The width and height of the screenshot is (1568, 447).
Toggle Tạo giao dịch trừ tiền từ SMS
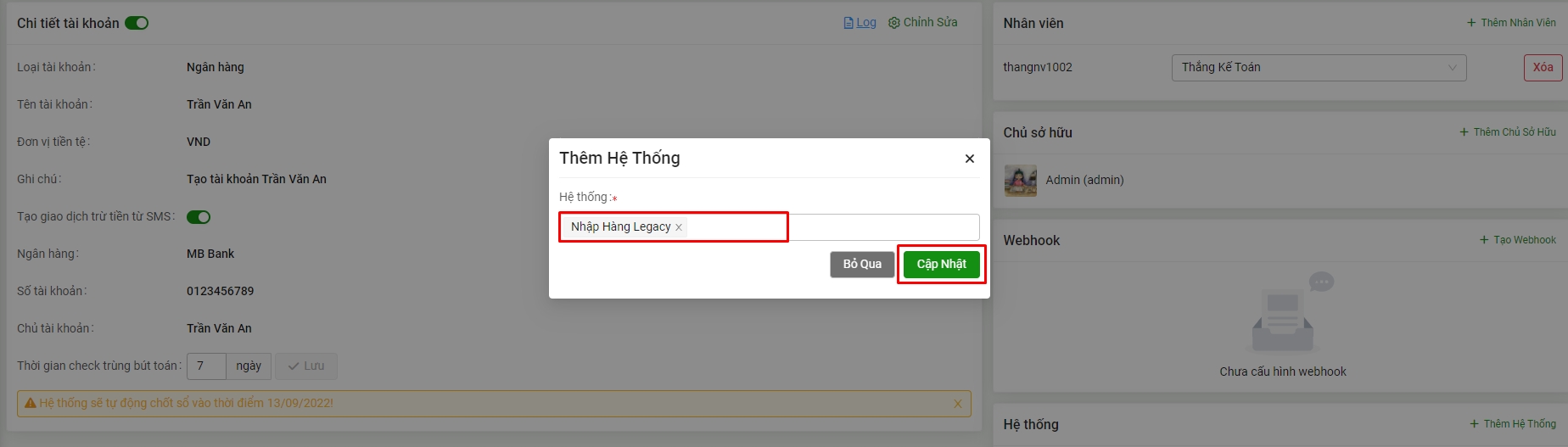pyautogui.click(x=199, y=217)
